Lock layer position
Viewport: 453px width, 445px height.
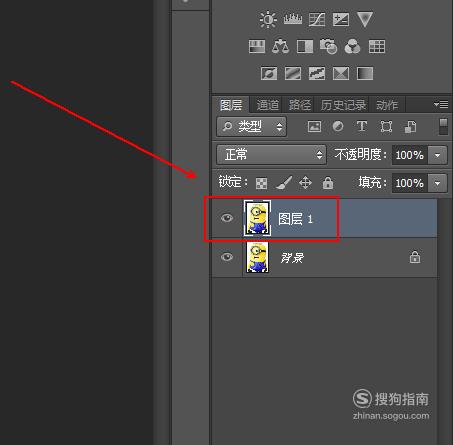click(x=305, y=183)
